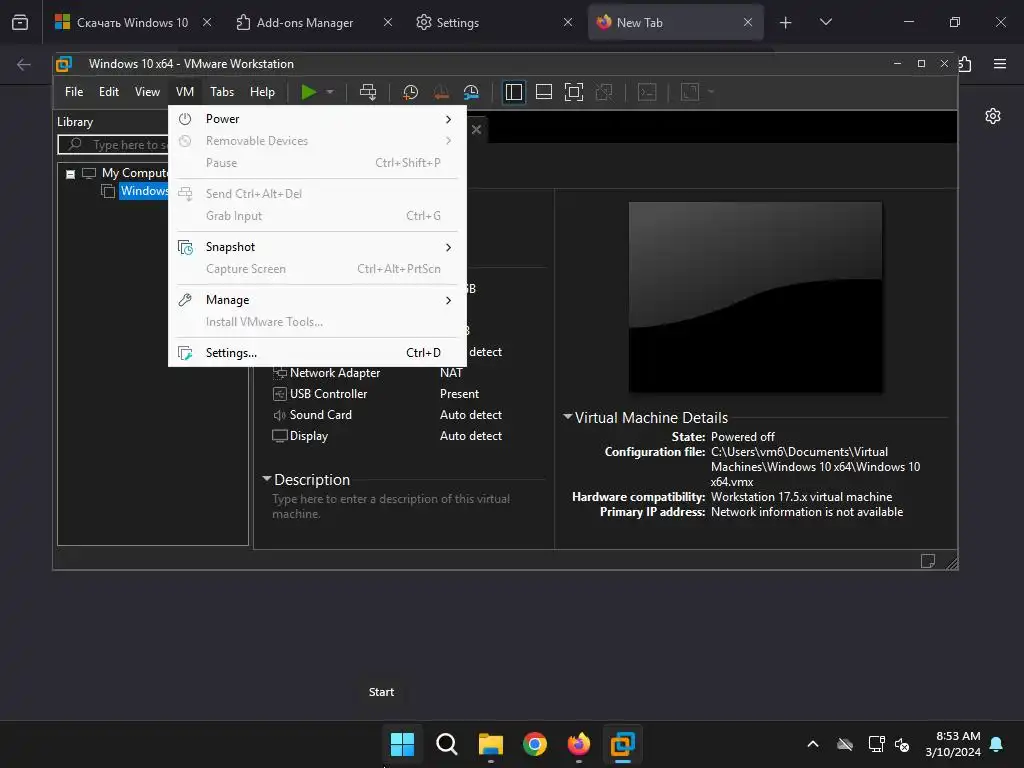Toggle the library sidebar view icon
Image resolution: width=1024 pixels, height=768 pixels.
(x=514, y=92)
